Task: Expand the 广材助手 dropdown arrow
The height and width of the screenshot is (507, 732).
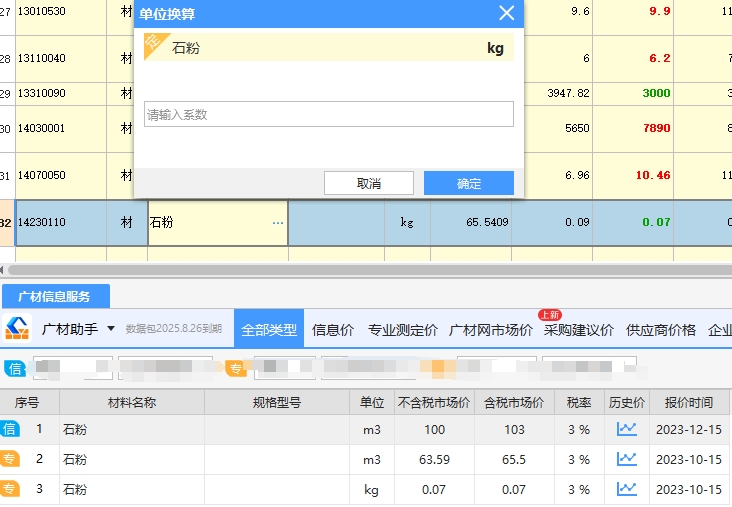Action: pyautogui.click(x=111, y=329)
